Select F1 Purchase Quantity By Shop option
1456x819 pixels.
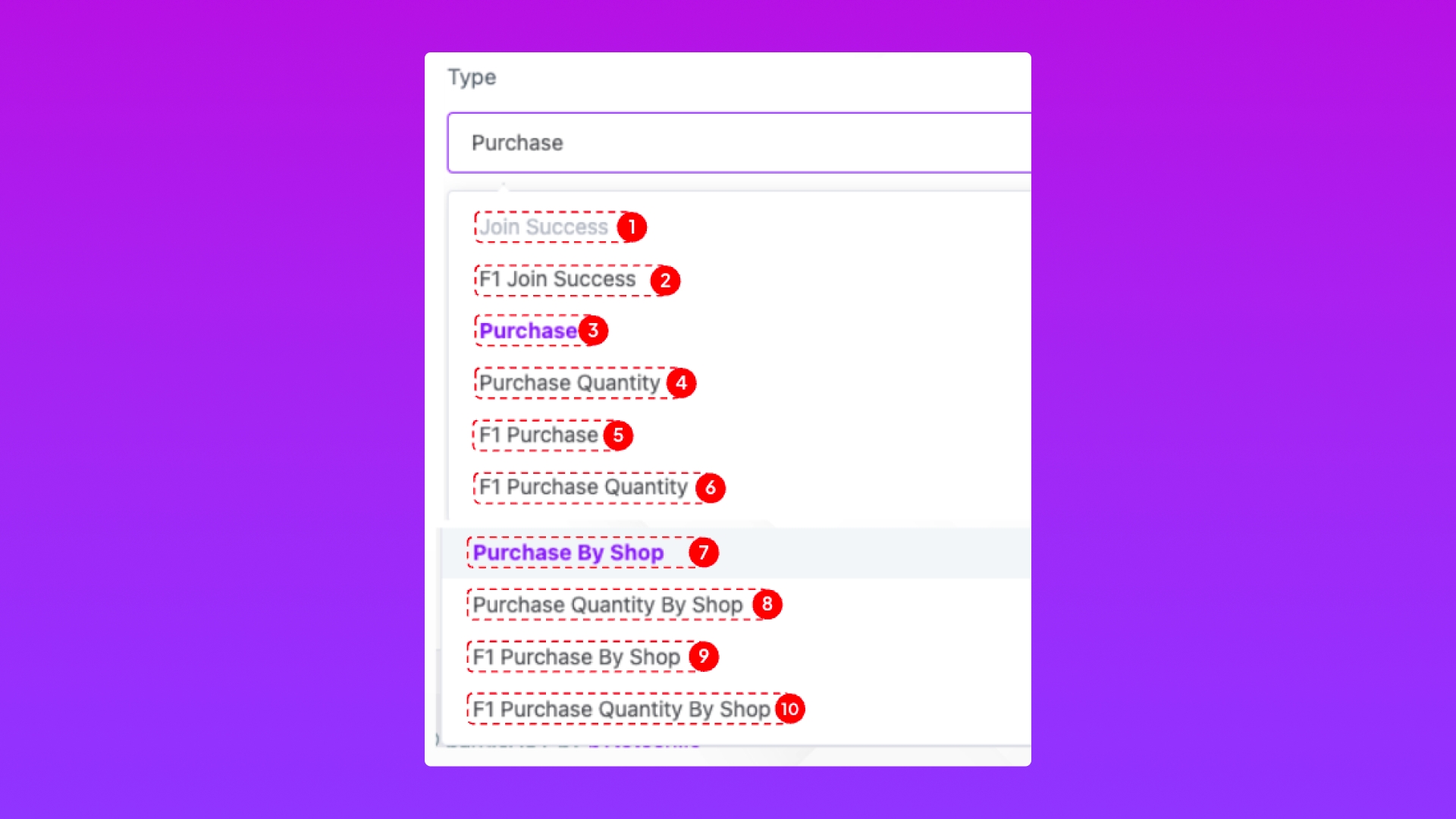[621, 709]
